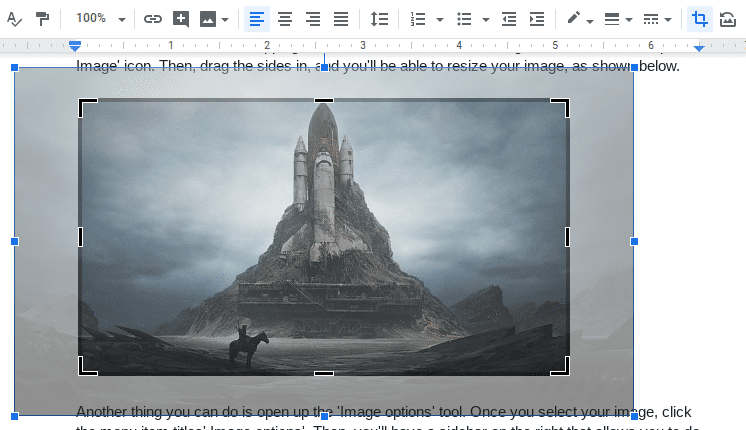Viewport: 746px width, 430px height.
Task: Toggle left align
Action: click(x=256, y=19)
